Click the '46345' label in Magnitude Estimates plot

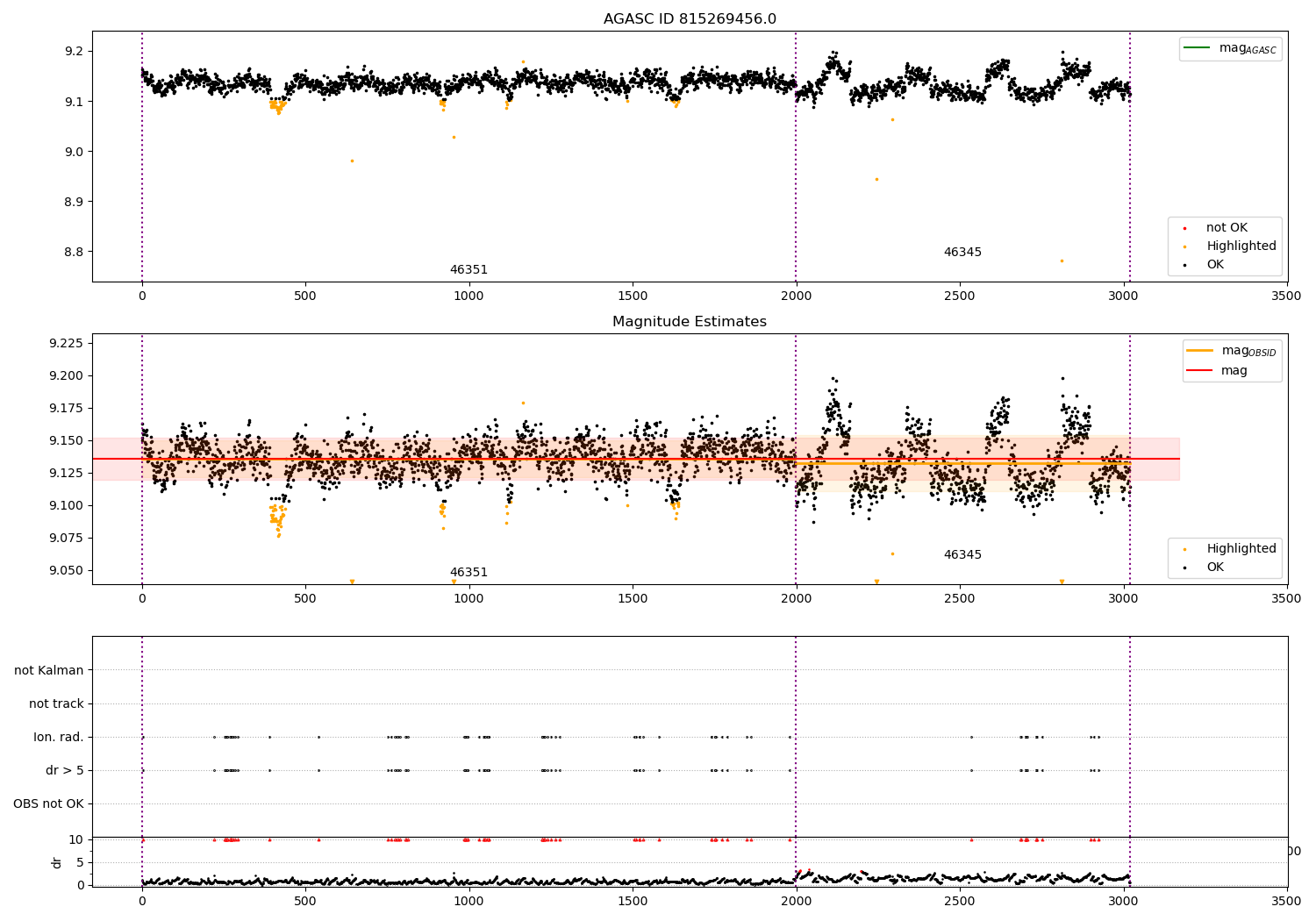click(962, 555)
